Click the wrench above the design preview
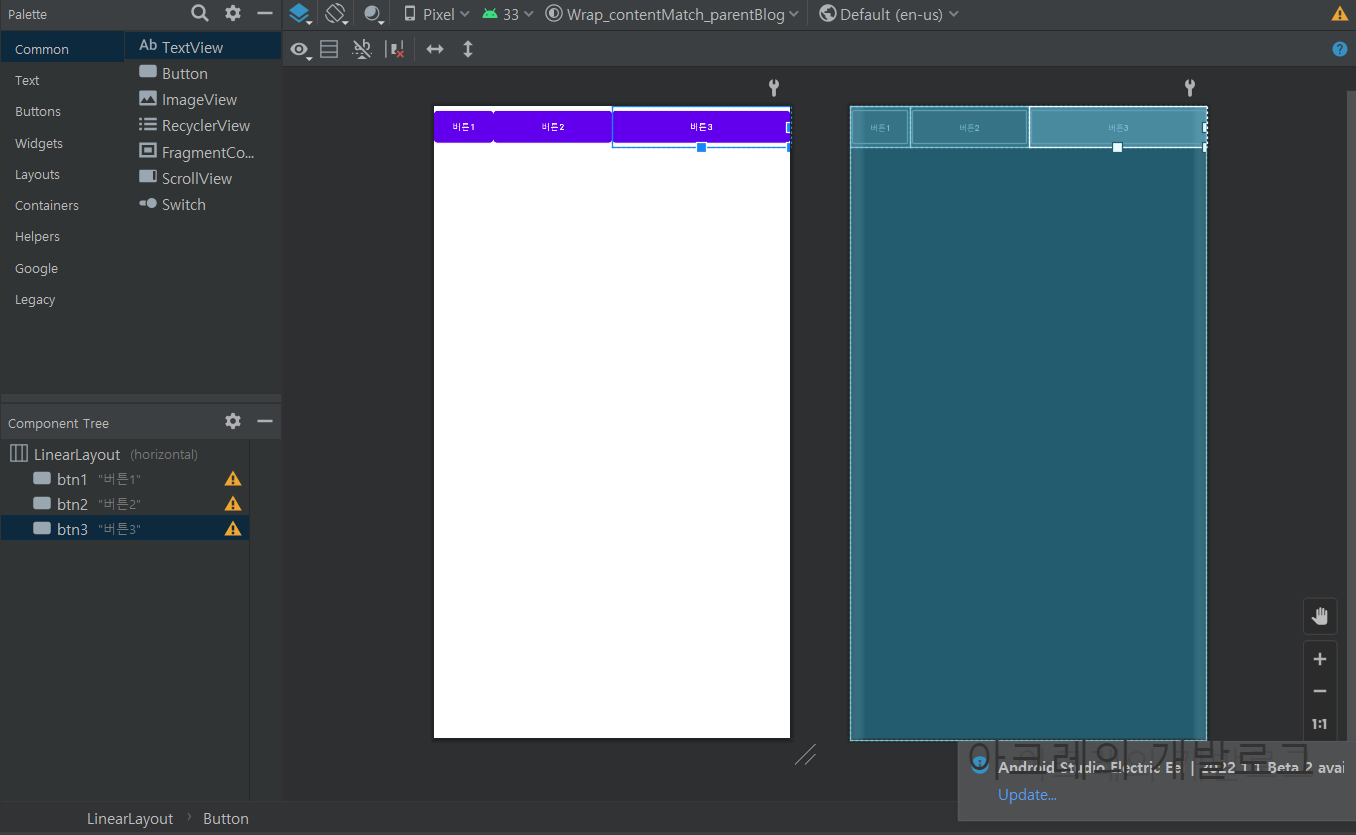 773,88
